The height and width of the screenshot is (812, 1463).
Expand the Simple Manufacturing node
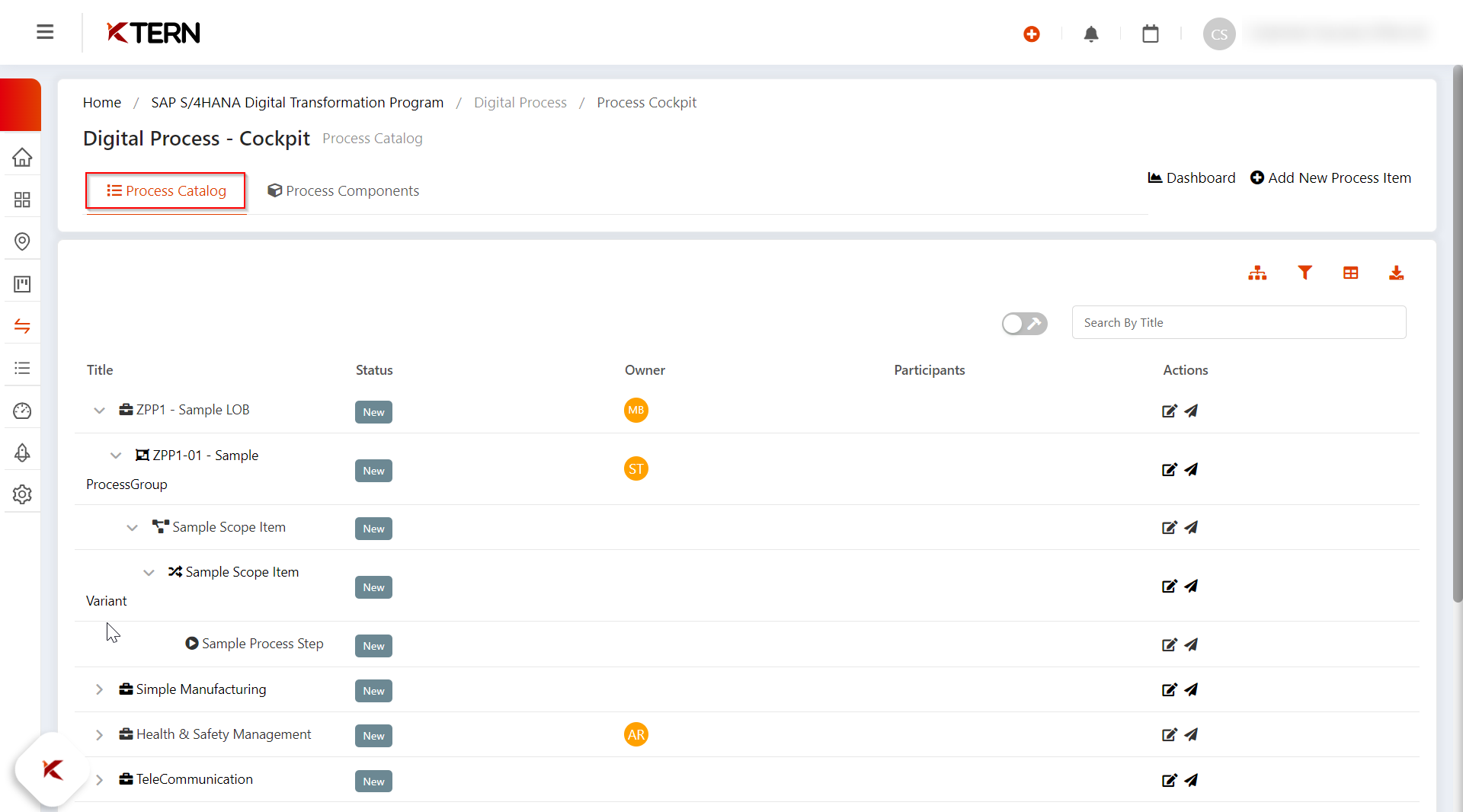pos(99,689)
